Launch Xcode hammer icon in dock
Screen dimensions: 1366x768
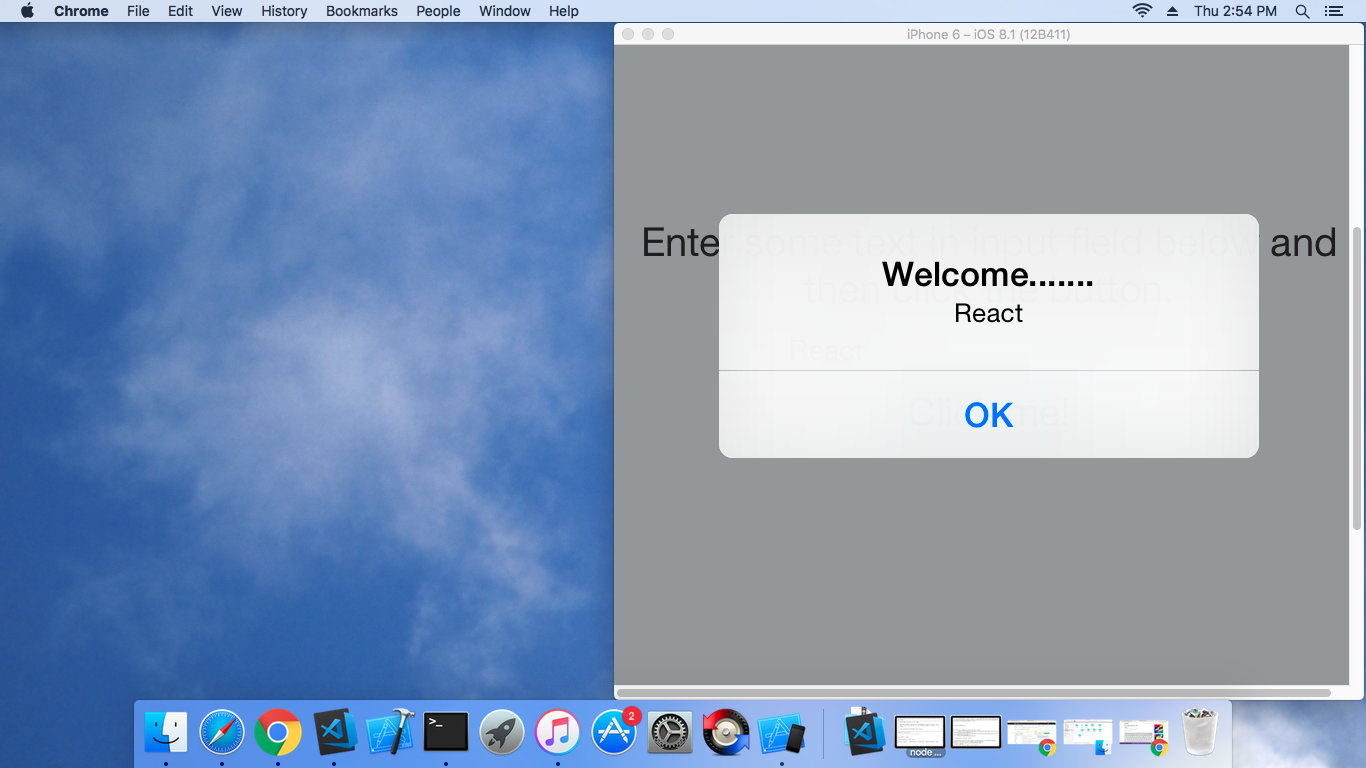(x=390, y=733)
